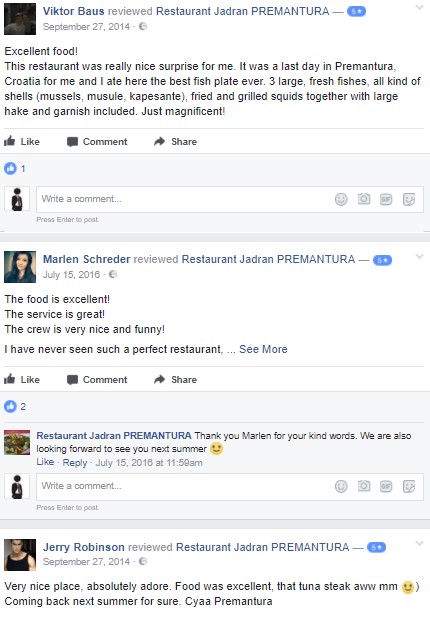Open options chevron on Jerry Robinson review
The width and height of the screenshot is (430, 623).
pos(419,544)
